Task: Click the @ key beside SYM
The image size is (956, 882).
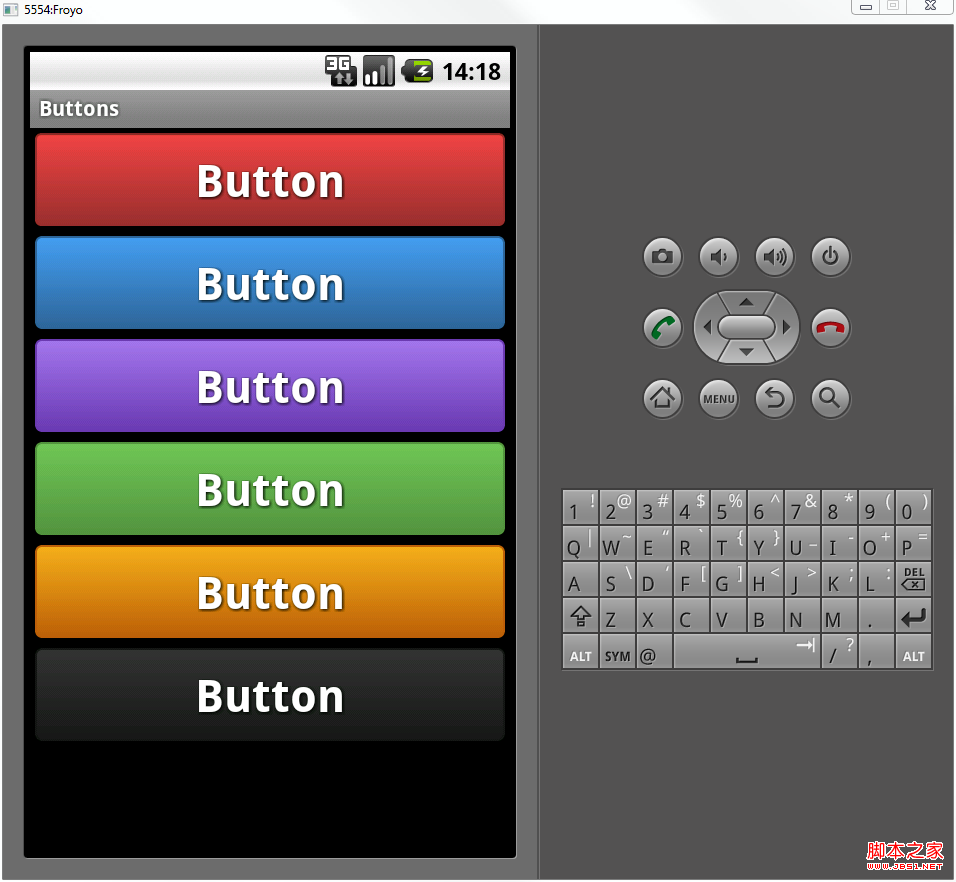Action: click(654, 652)
